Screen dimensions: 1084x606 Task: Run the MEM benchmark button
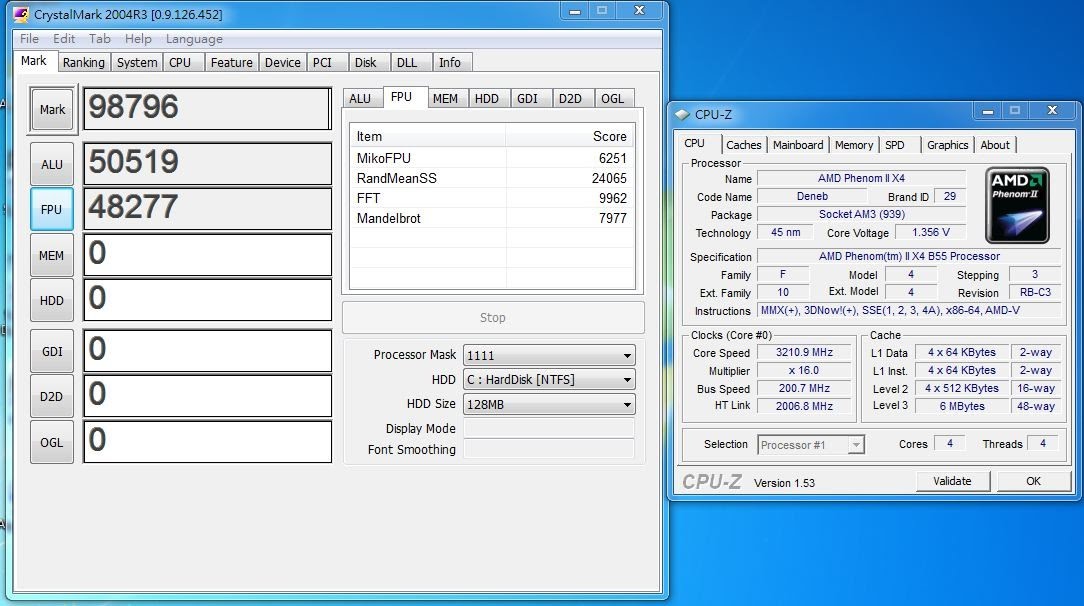(52, 255)
